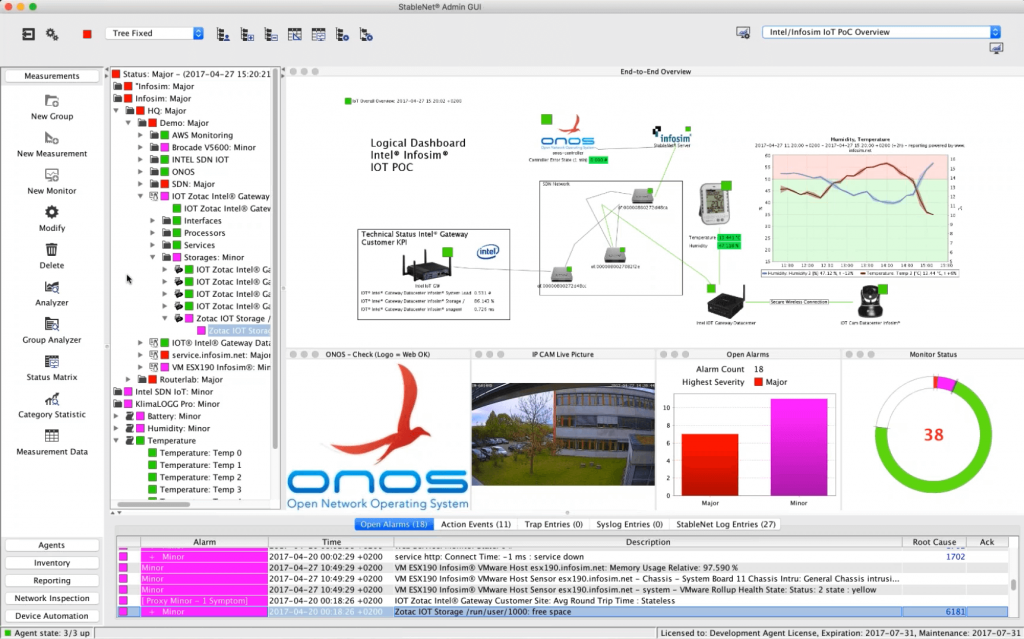Switch to StableNet Log Entries (27) tab
Screen dimensions: 1024x639
coord(726,524)
